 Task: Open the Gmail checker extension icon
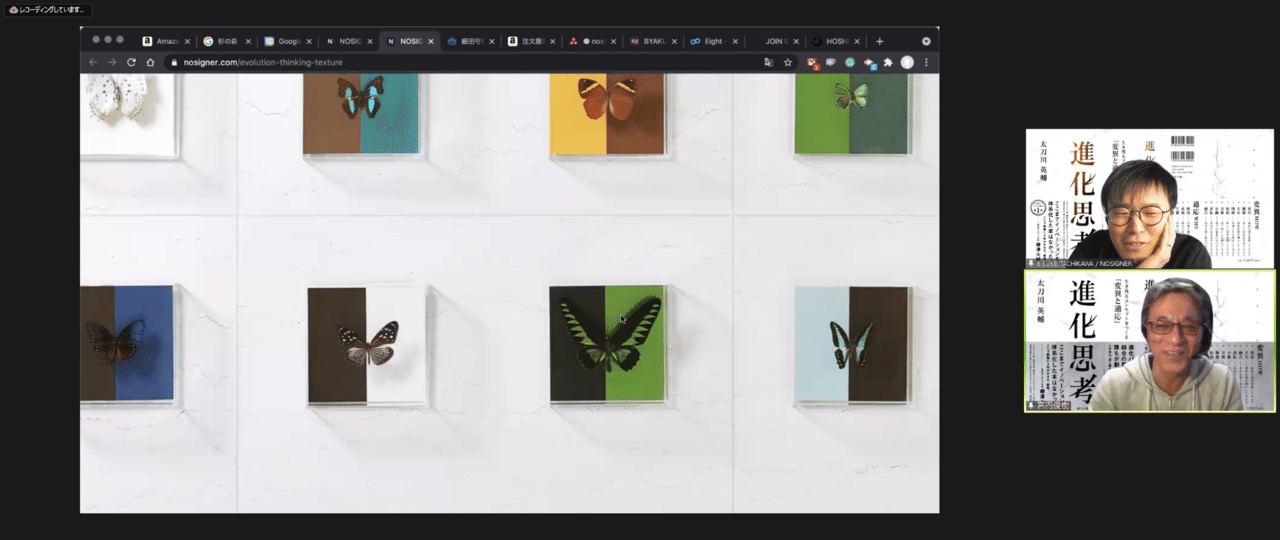(812, 62)
